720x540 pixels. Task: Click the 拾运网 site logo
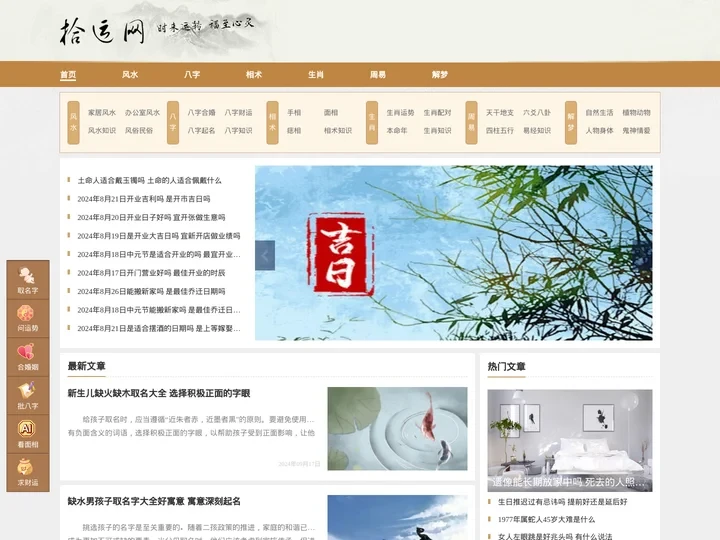(x=103, y=32)
